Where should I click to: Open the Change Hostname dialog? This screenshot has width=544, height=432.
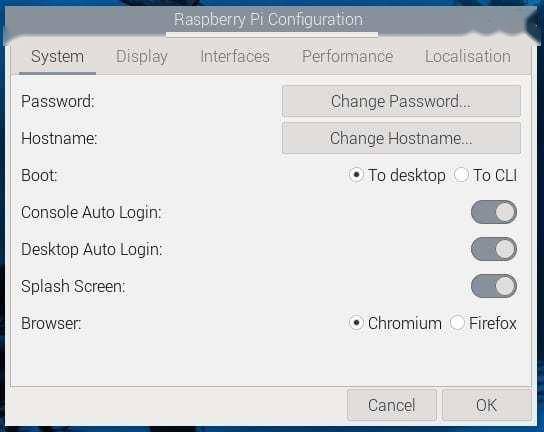(x=401, y=138)
